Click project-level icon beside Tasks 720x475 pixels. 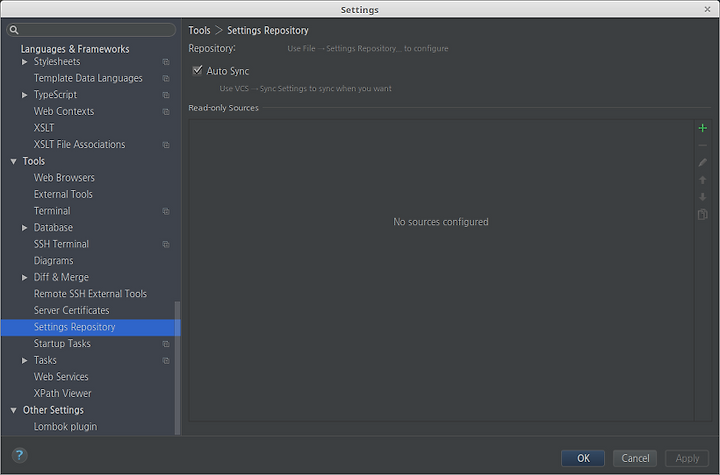(166, 361)
